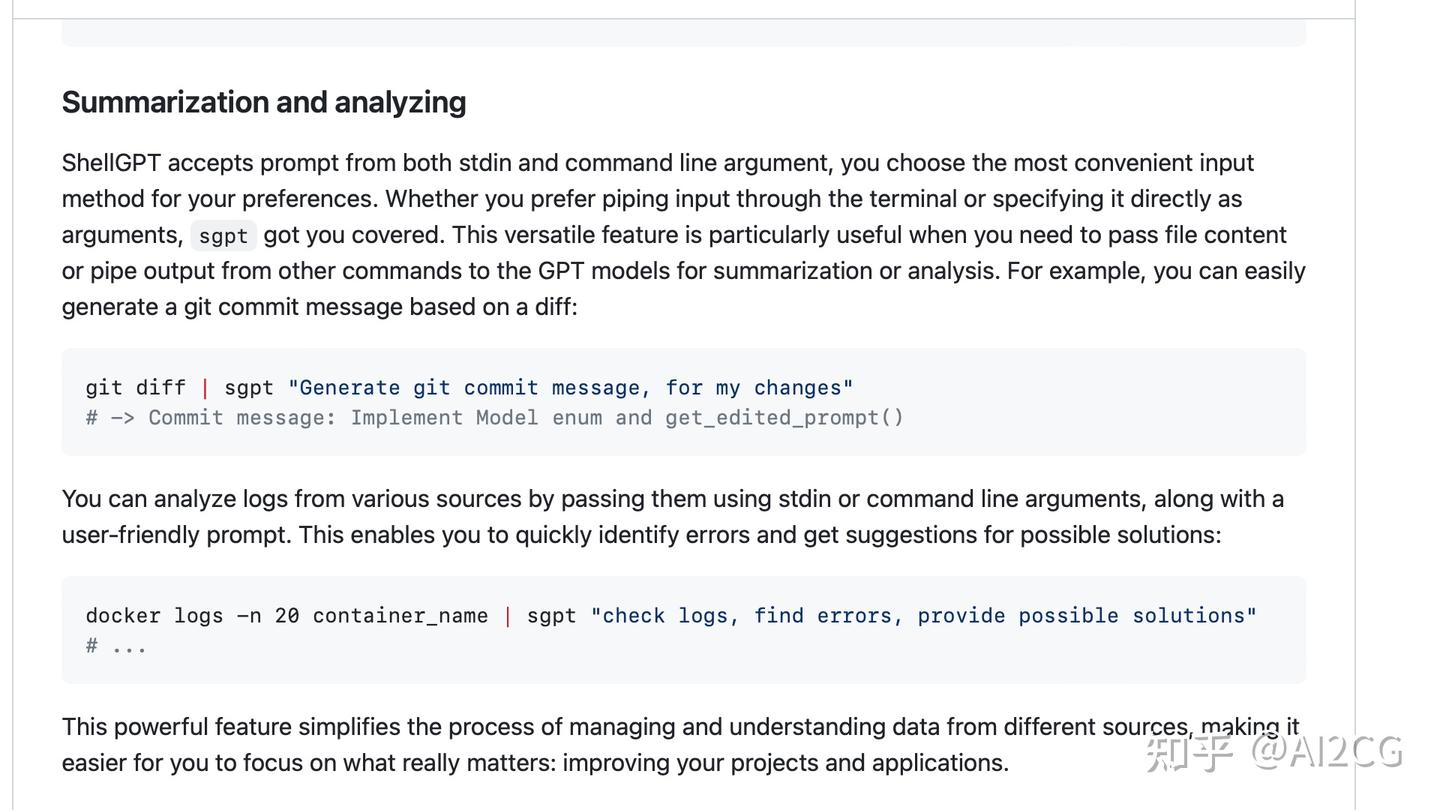This screenshot has width=1440, height=810.
Task: Click the inline "sgpt" code snippet
Action: tap(223, 236)
